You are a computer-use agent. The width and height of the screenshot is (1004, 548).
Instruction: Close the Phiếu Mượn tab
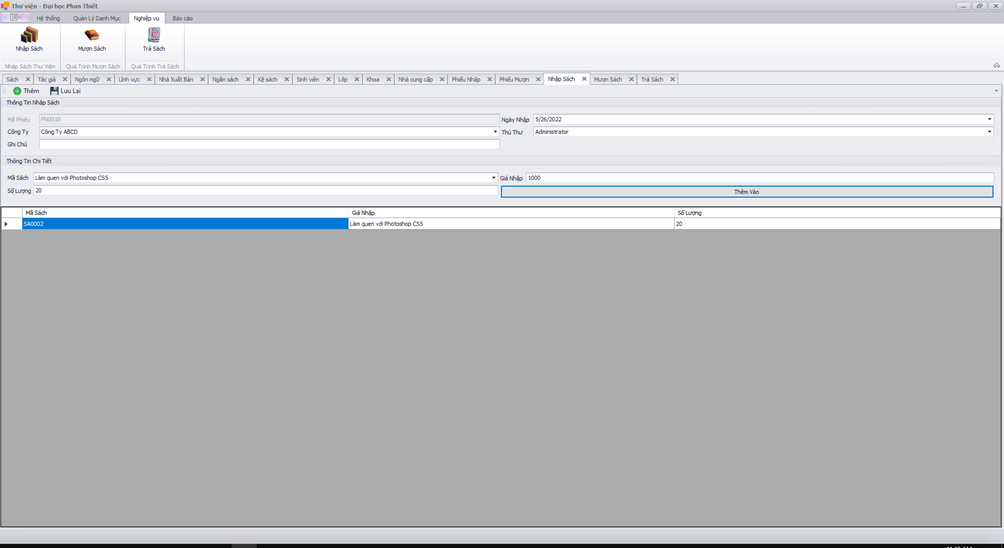pos(538,79)
